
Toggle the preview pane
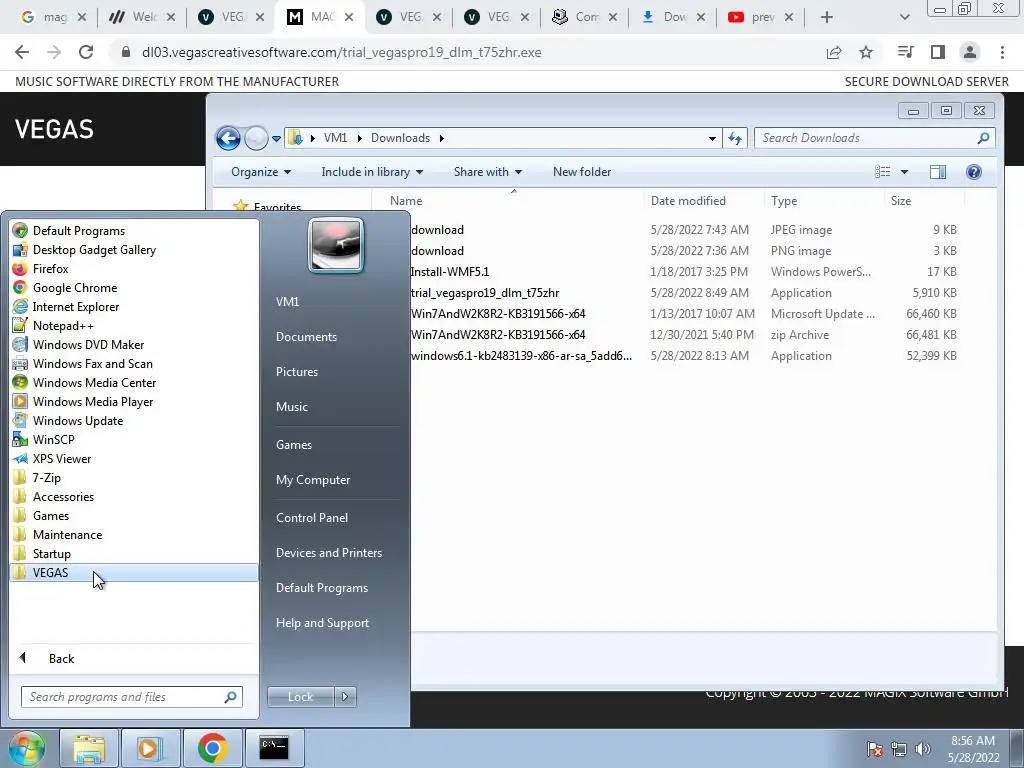(938, 172)
